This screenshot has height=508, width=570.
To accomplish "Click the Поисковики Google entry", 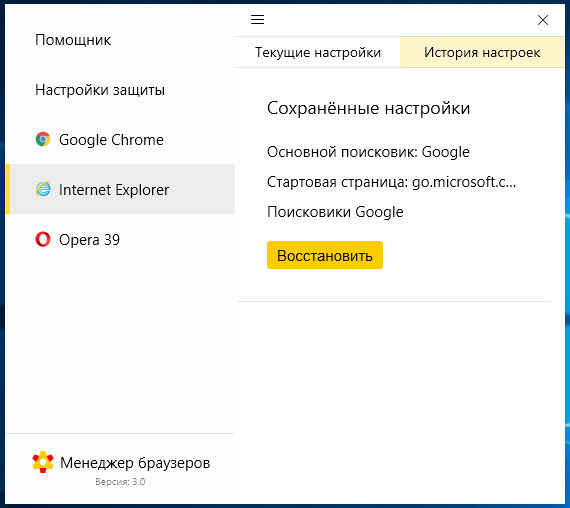I will tap(335, 212).
